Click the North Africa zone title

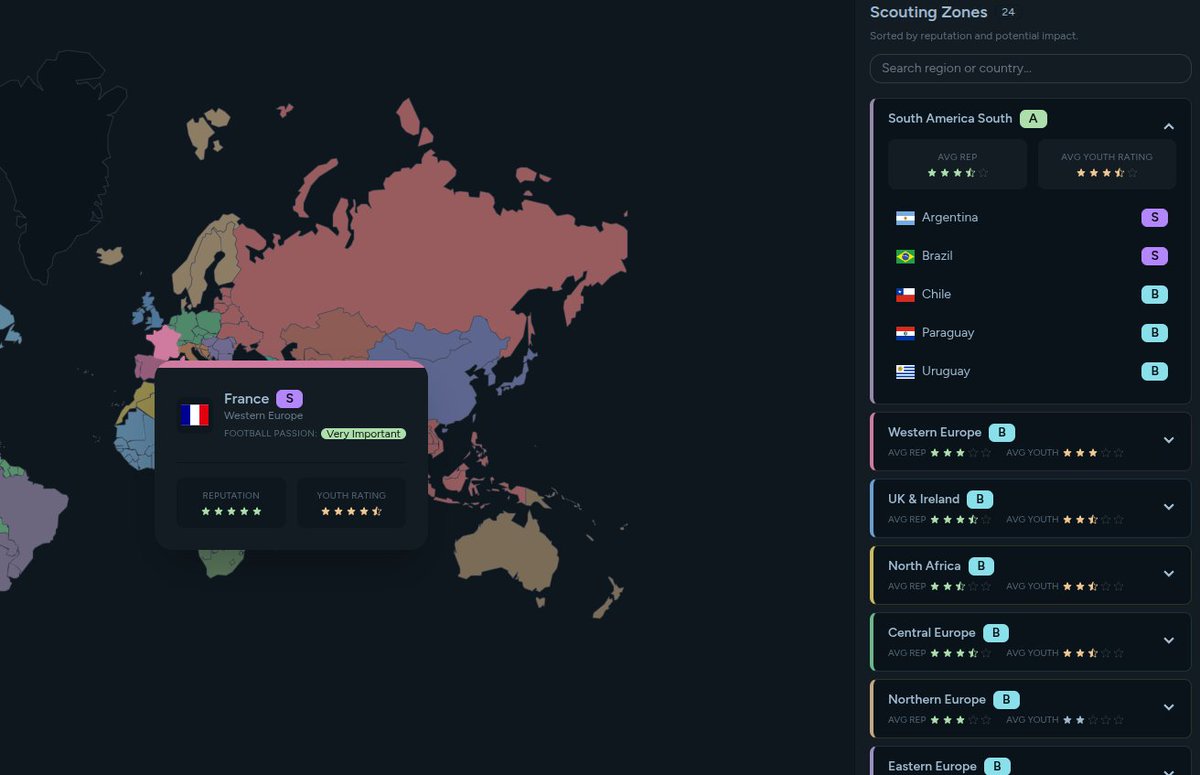(x=924, y=566)
